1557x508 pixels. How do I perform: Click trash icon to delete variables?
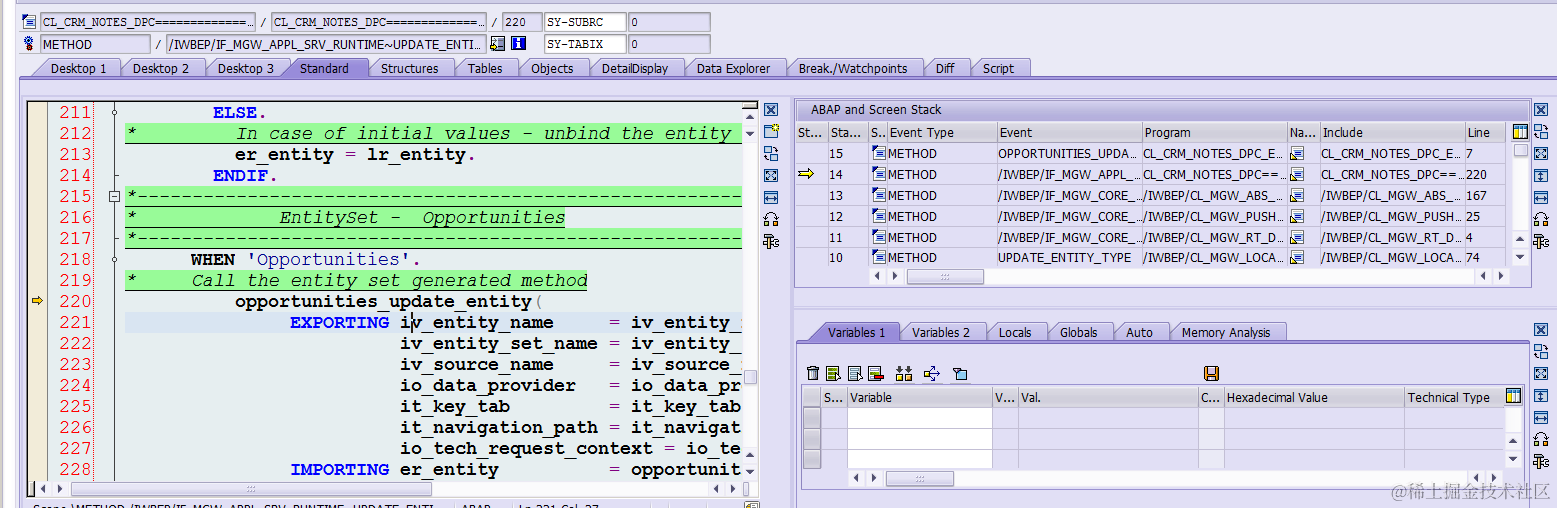pyautogui.click(x=813, y=373)
